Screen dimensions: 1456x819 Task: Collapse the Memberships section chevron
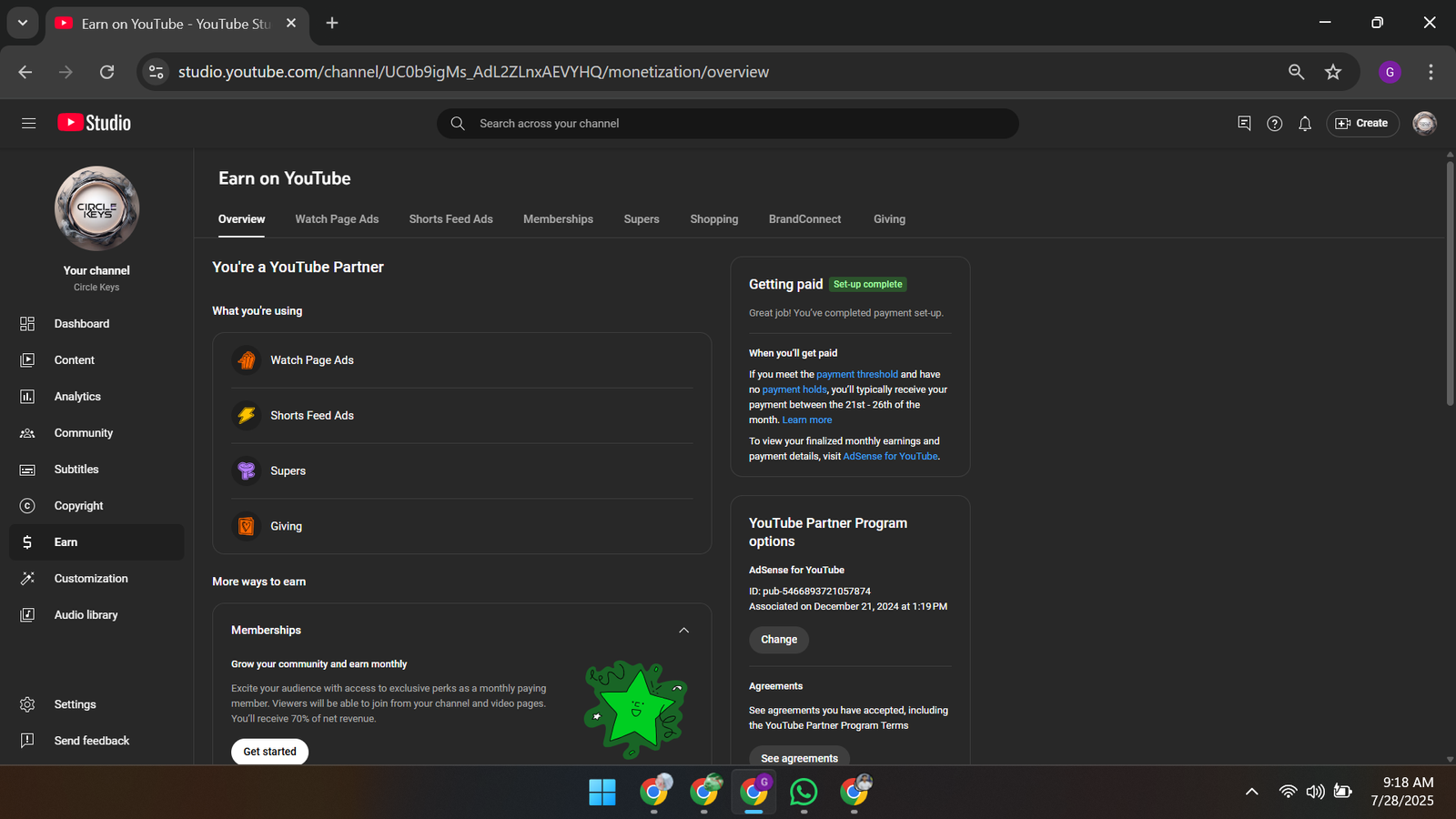[684, 630]
